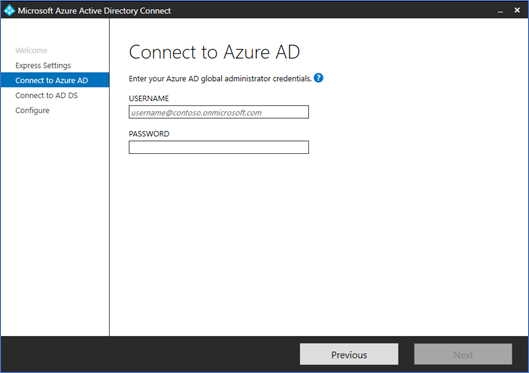Click the large Connect to Azure AD heading
This screenshot has height=373, width=529.
pyautogui.click(x=214, y=52)
